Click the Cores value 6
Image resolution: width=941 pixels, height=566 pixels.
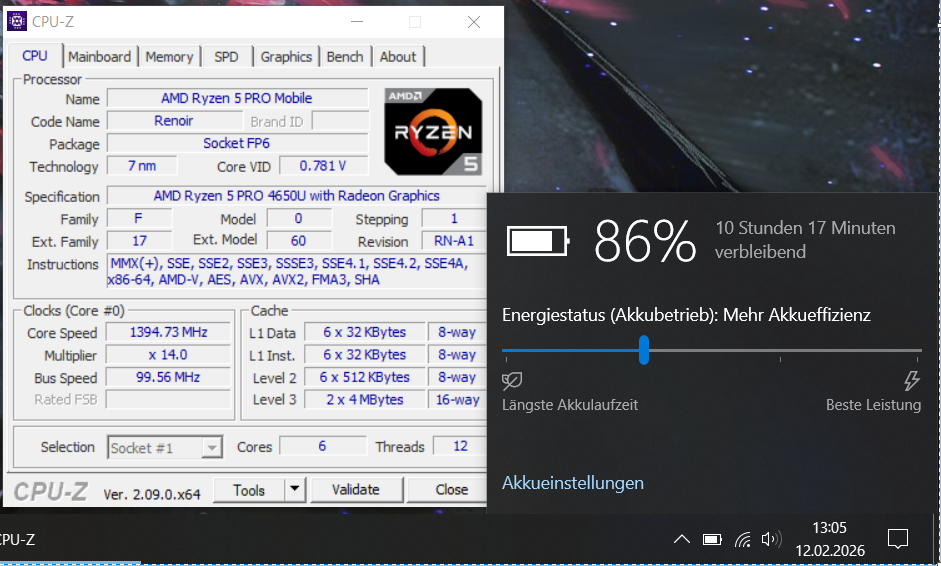coord(323,446)
